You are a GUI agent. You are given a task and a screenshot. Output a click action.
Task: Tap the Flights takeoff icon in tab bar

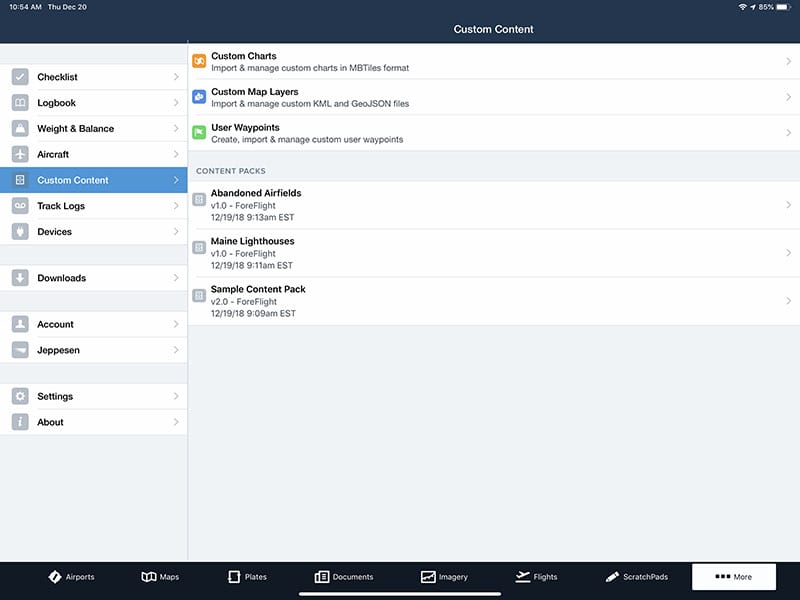(x=523, y=577)
